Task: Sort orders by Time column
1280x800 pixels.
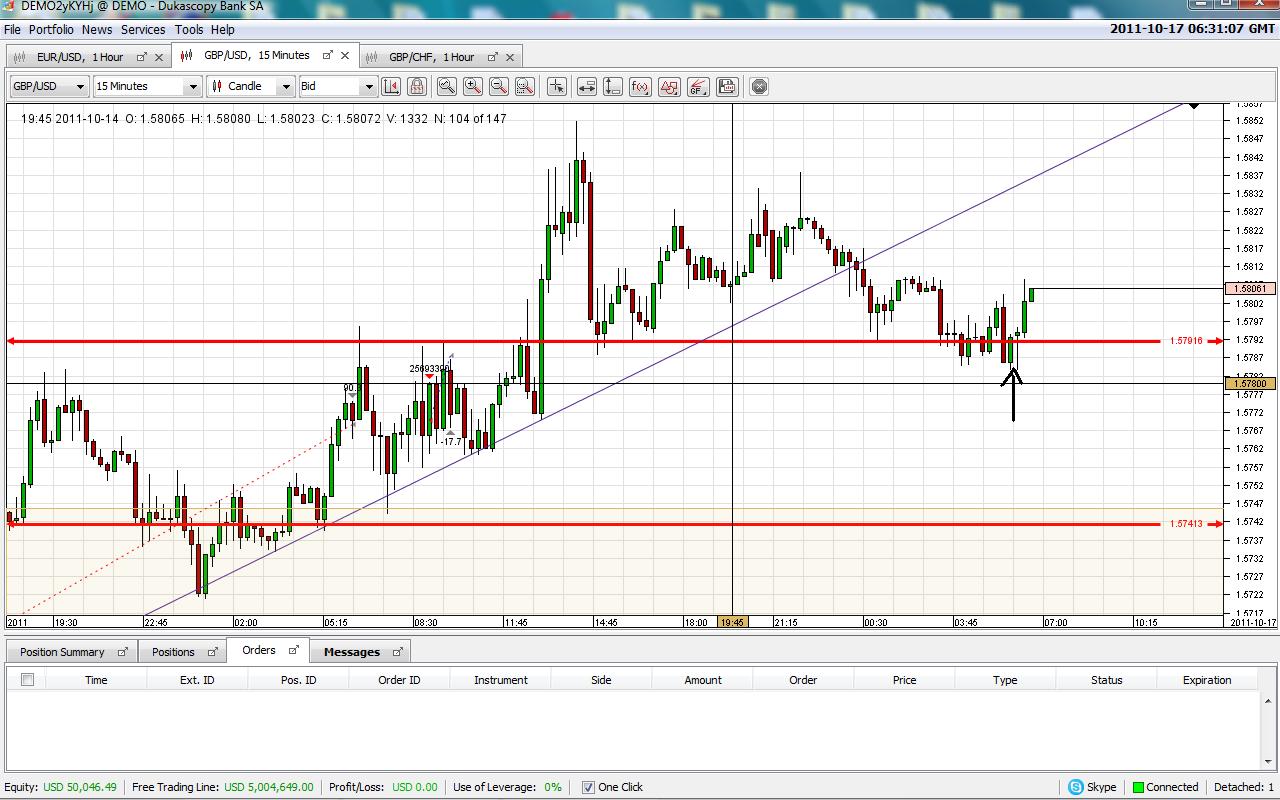Action: click(96, 680)
